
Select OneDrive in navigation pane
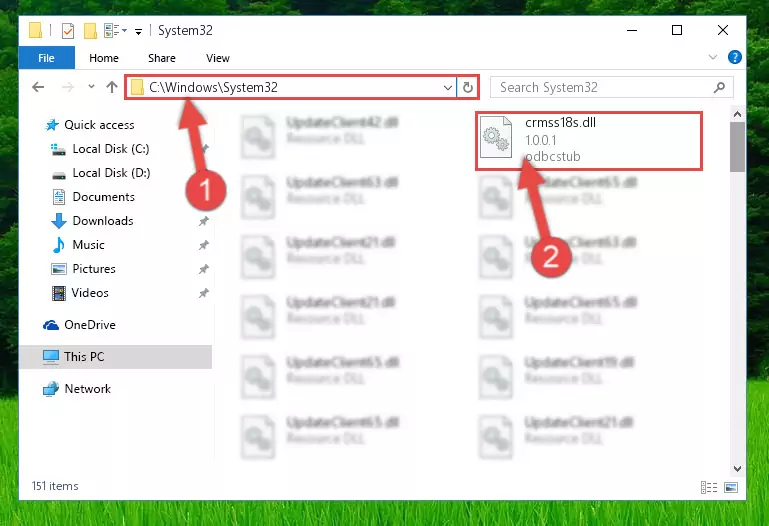[90, 325]
